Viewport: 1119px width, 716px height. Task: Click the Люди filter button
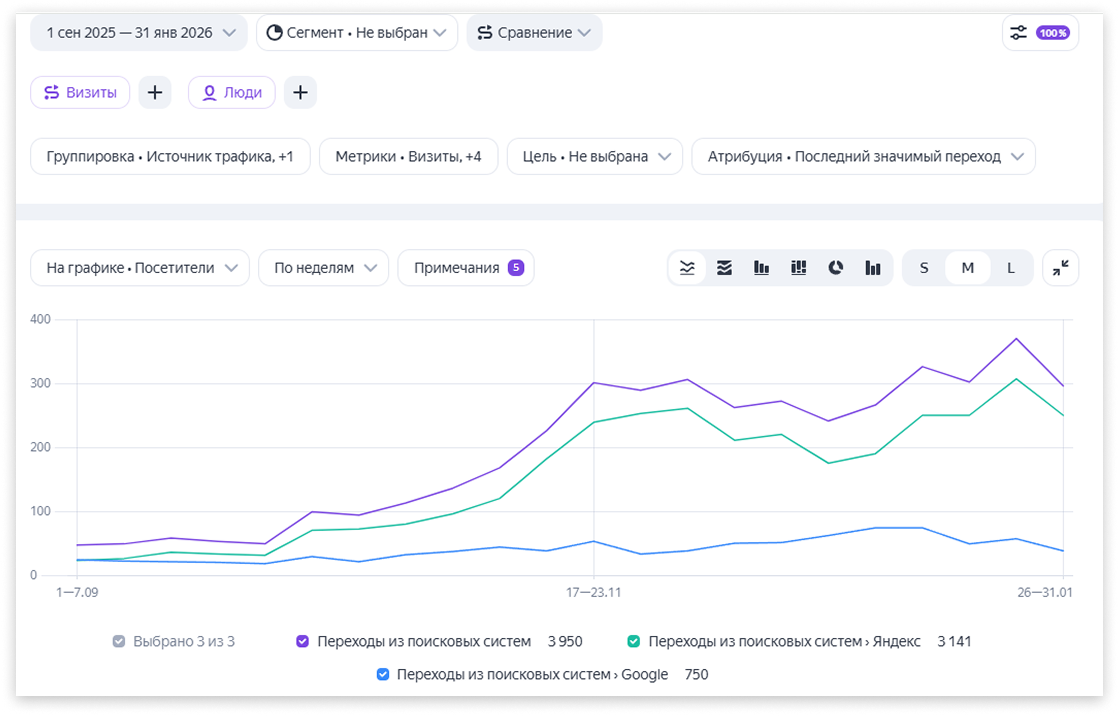click(232, 93)
